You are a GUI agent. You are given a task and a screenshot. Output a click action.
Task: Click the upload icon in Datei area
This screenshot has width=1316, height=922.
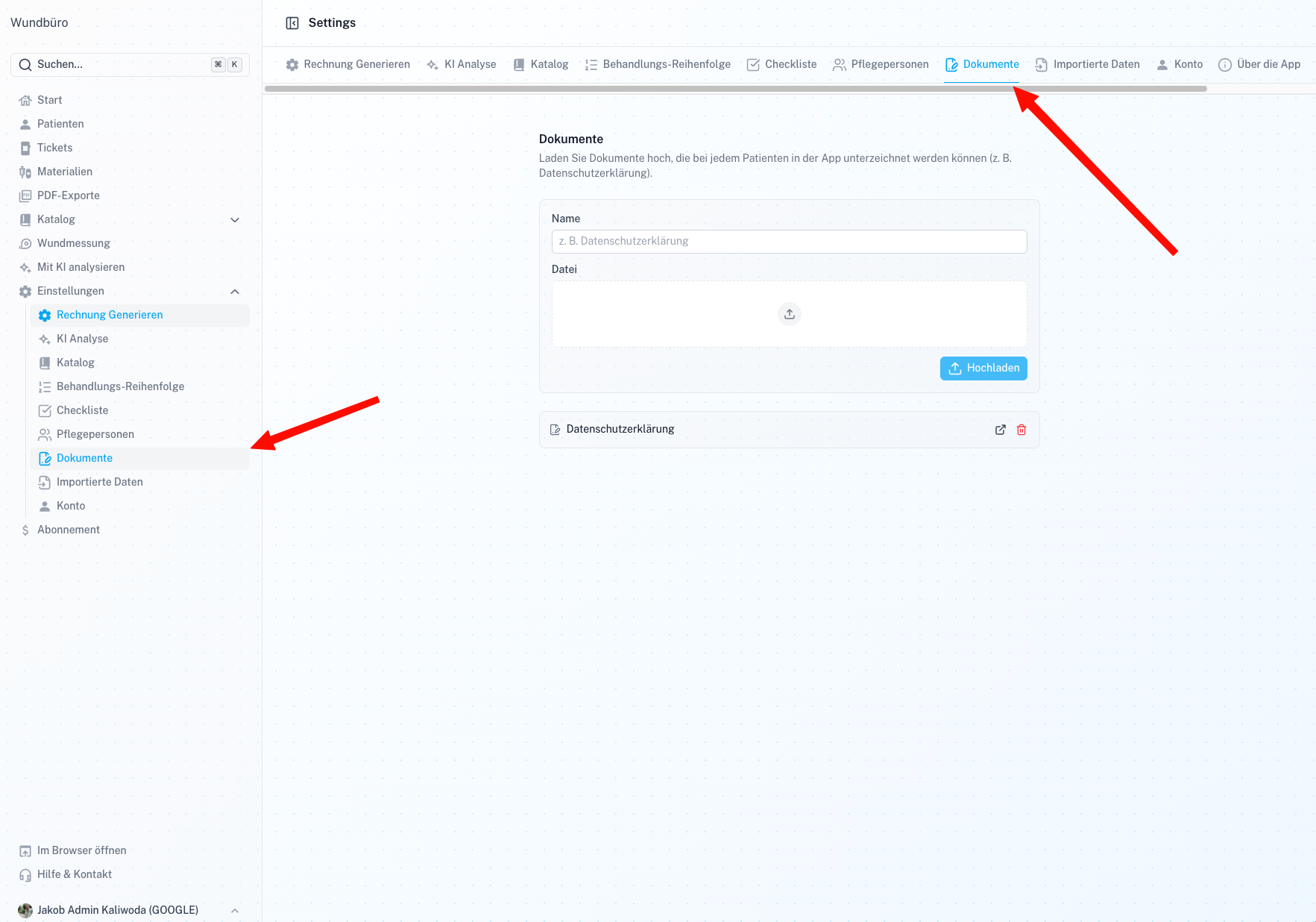790,314
